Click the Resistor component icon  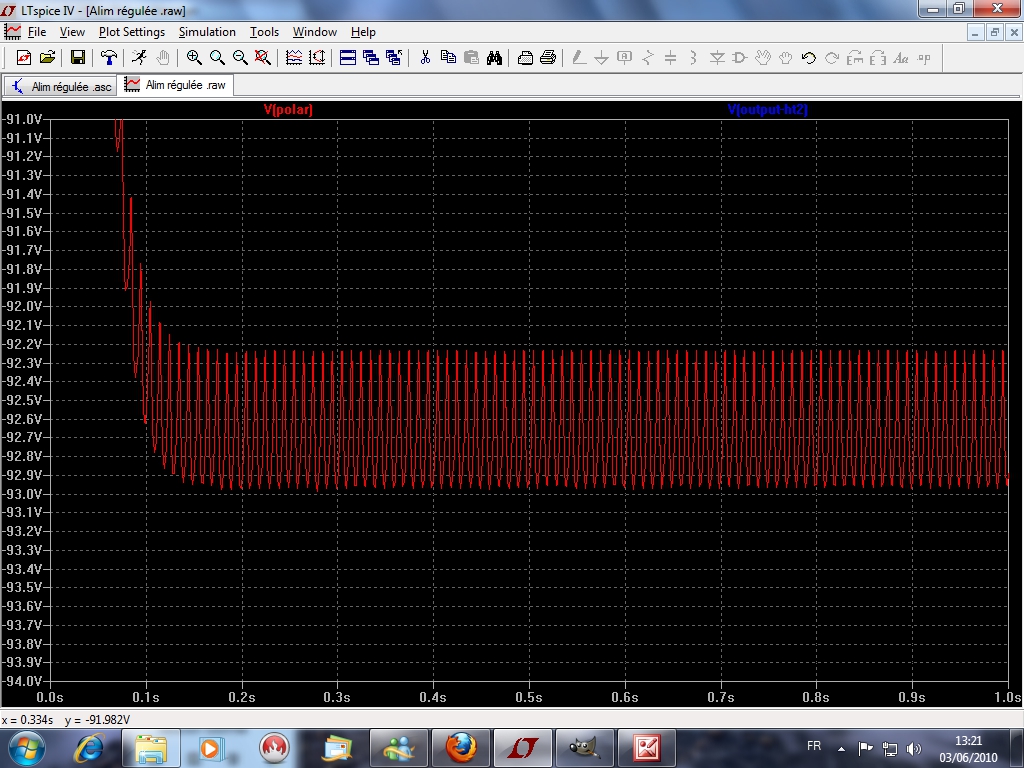tap(647, 57)
